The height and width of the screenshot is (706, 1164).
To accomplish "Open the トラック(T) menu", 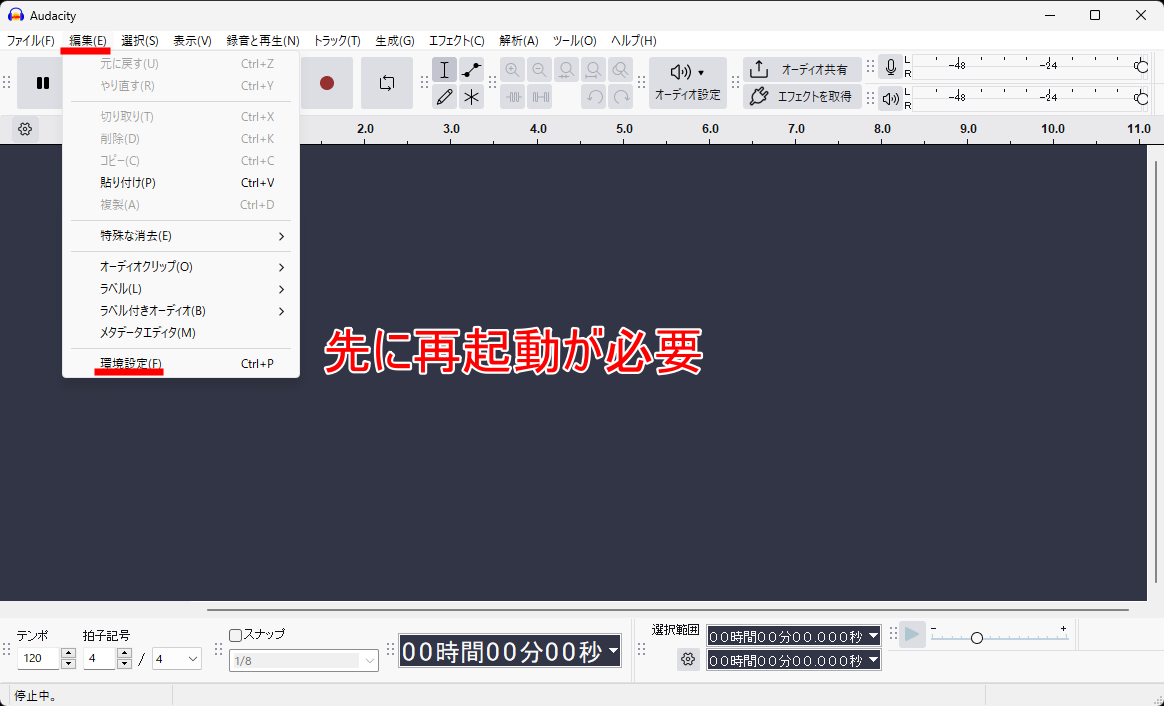I will point(337,41).
